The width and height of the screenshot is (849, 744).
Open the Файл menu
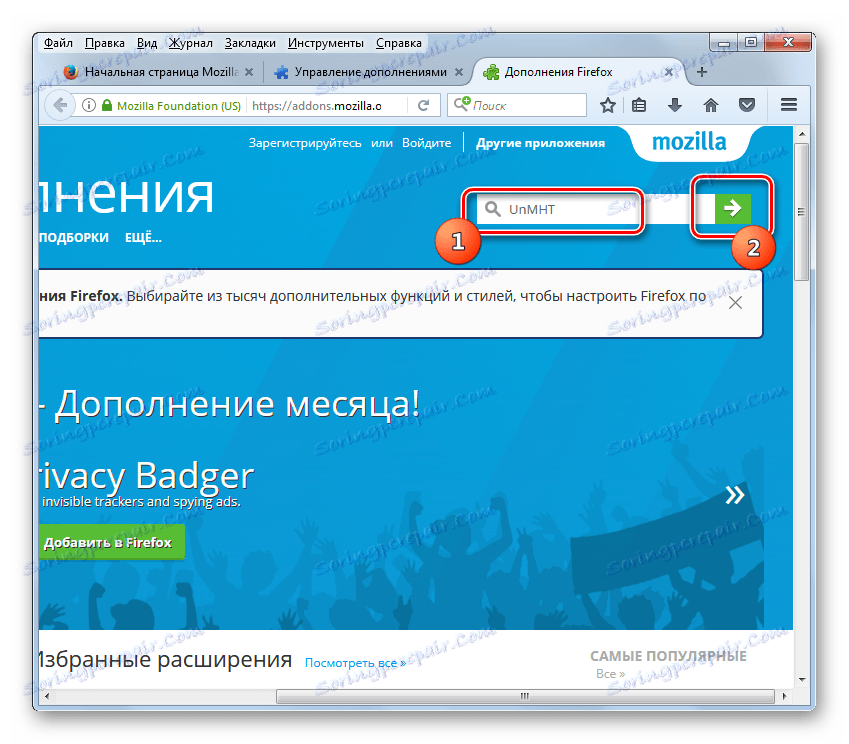coord(58,43)
